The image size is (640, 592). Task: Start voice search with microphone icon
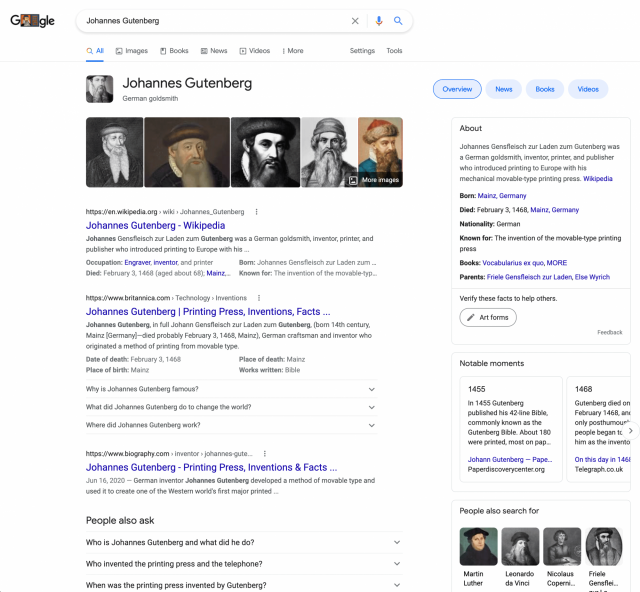click(x=379, y=21)
